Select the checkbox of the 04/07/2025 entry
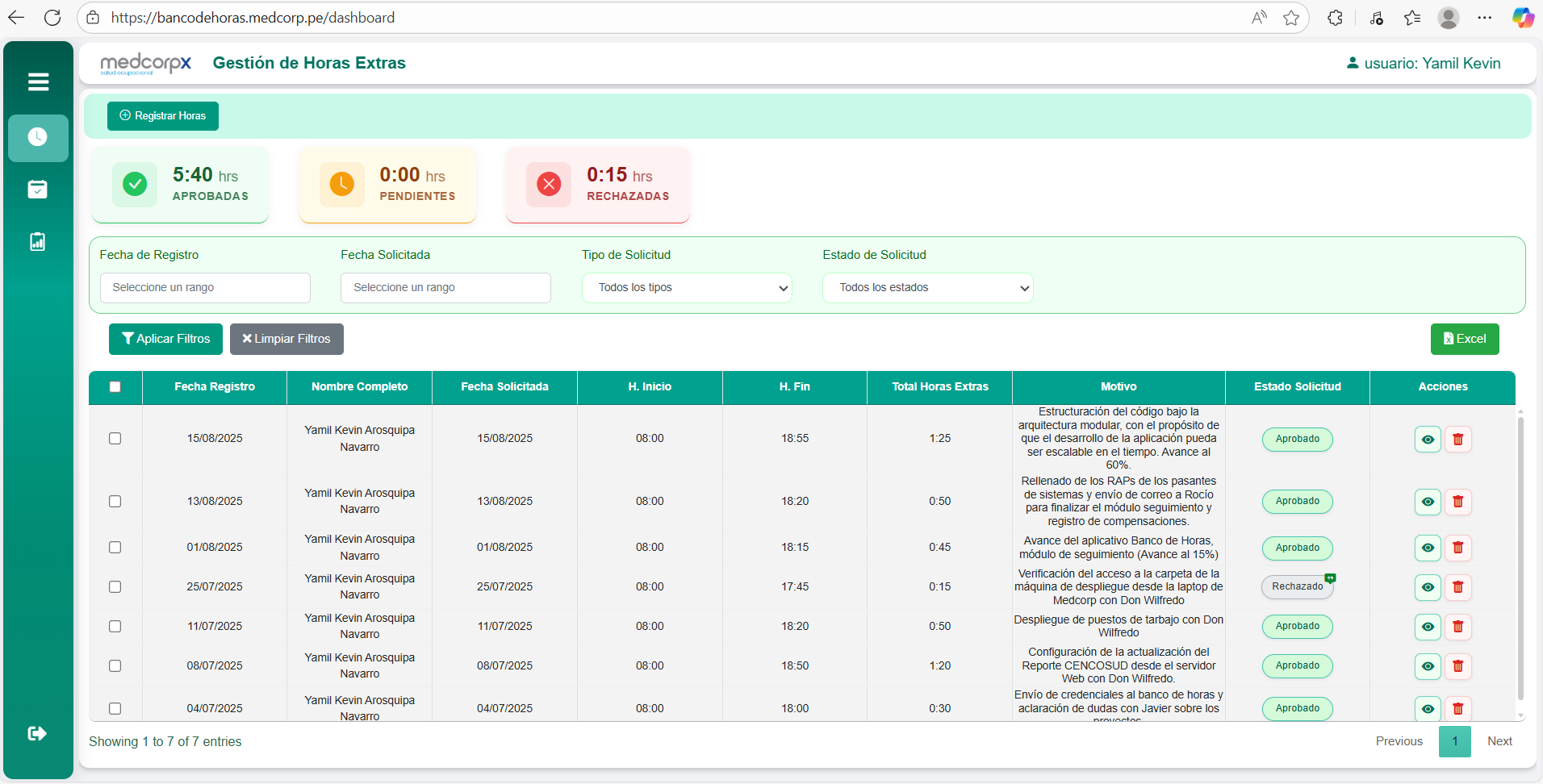Viewport: 1543px width, 784px height. click(115, 708)
